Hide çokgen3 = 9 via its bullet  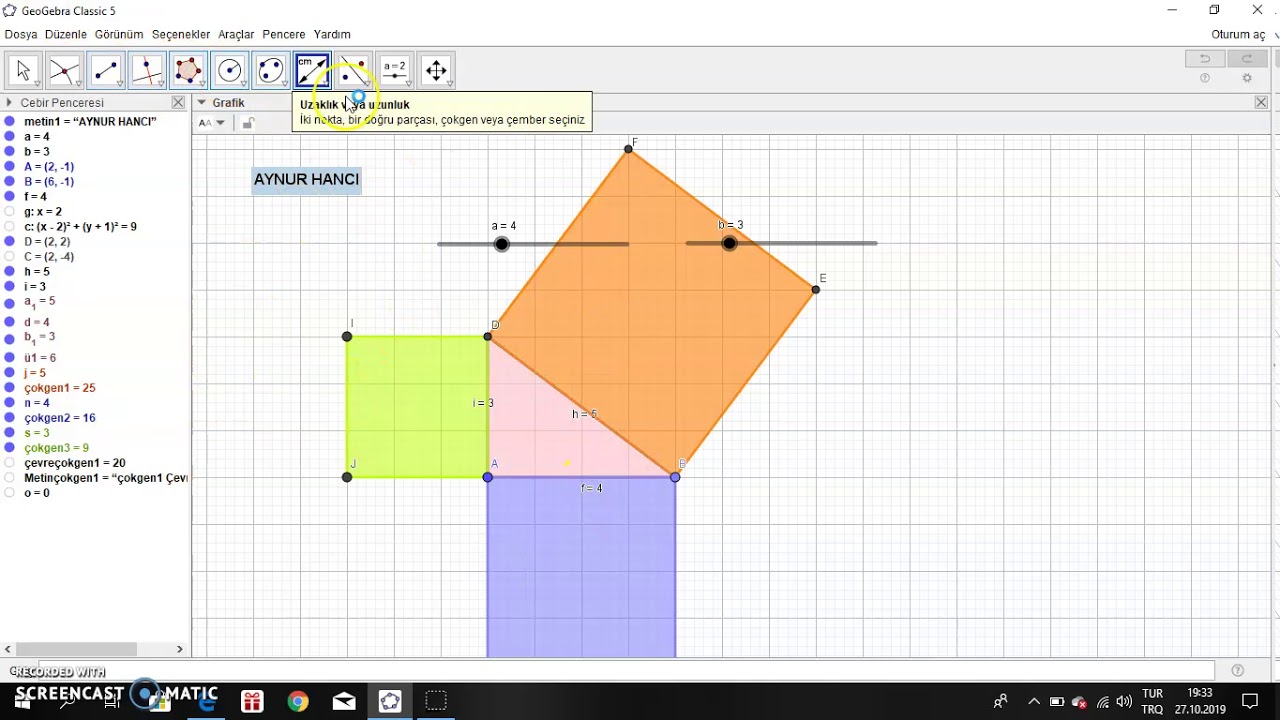click(x=10, y=448)
